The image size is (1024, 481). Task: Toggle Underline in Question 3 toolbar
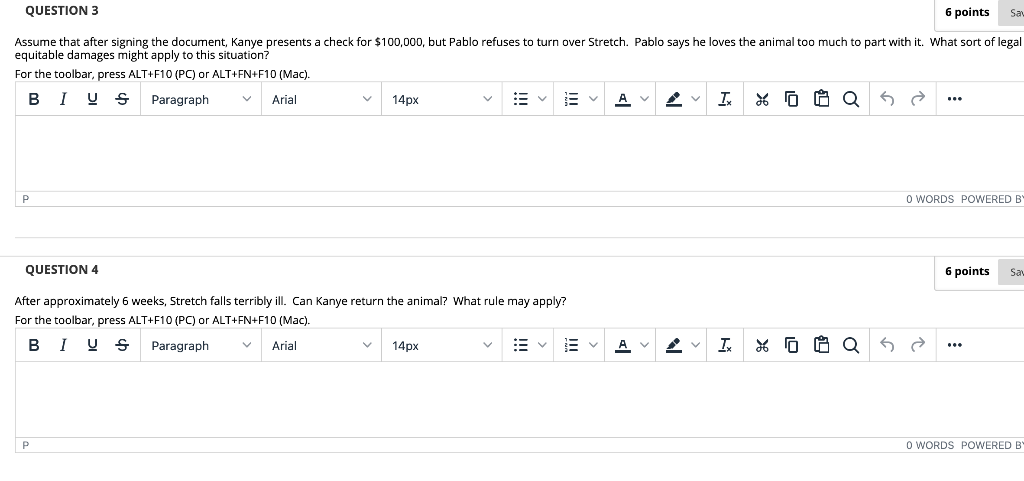[92, 99]
